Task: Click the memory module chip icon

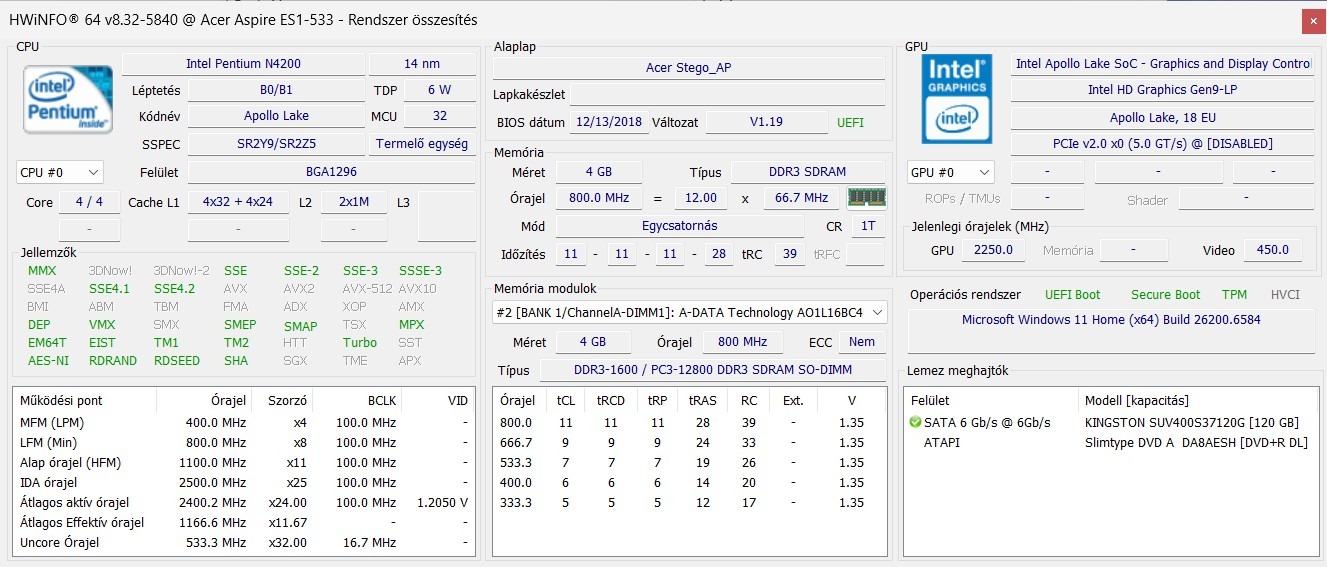Action: [866, 197]
